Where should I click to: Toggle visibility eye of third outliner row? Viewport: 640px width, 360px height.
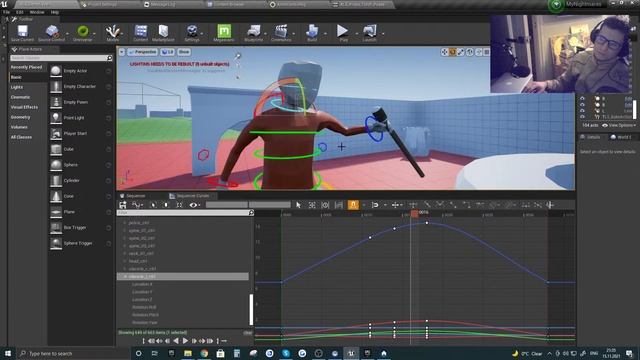tap(582, 111)
